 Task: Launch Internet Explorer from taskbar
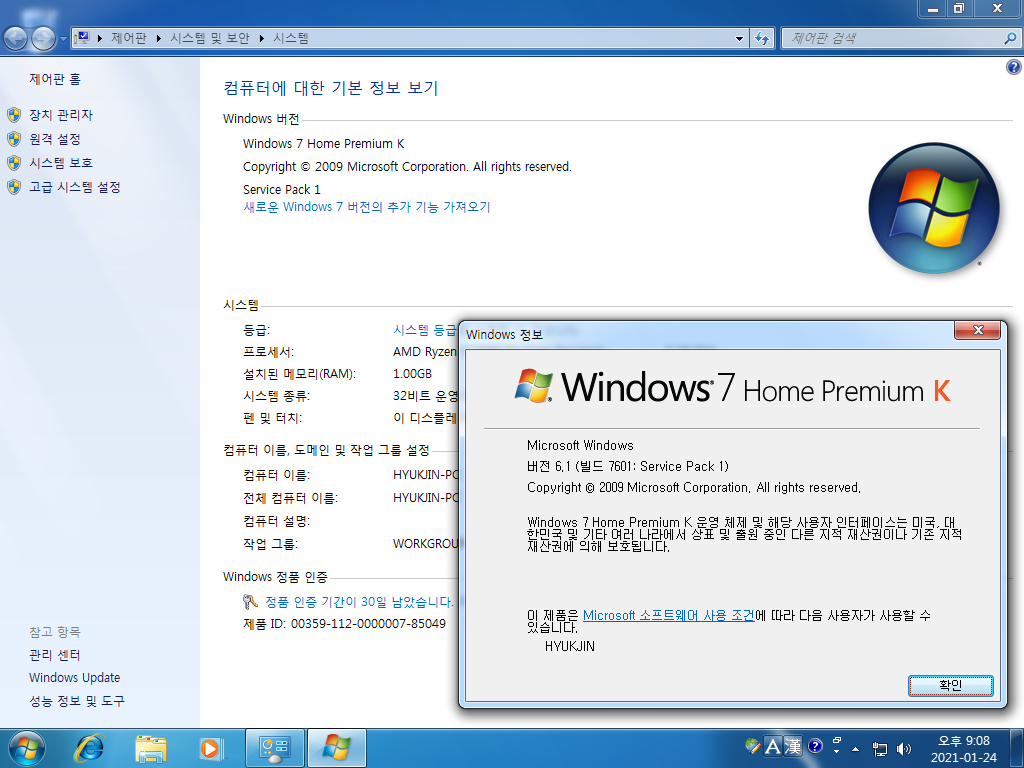pyautogui.click(x=89, y=748)
